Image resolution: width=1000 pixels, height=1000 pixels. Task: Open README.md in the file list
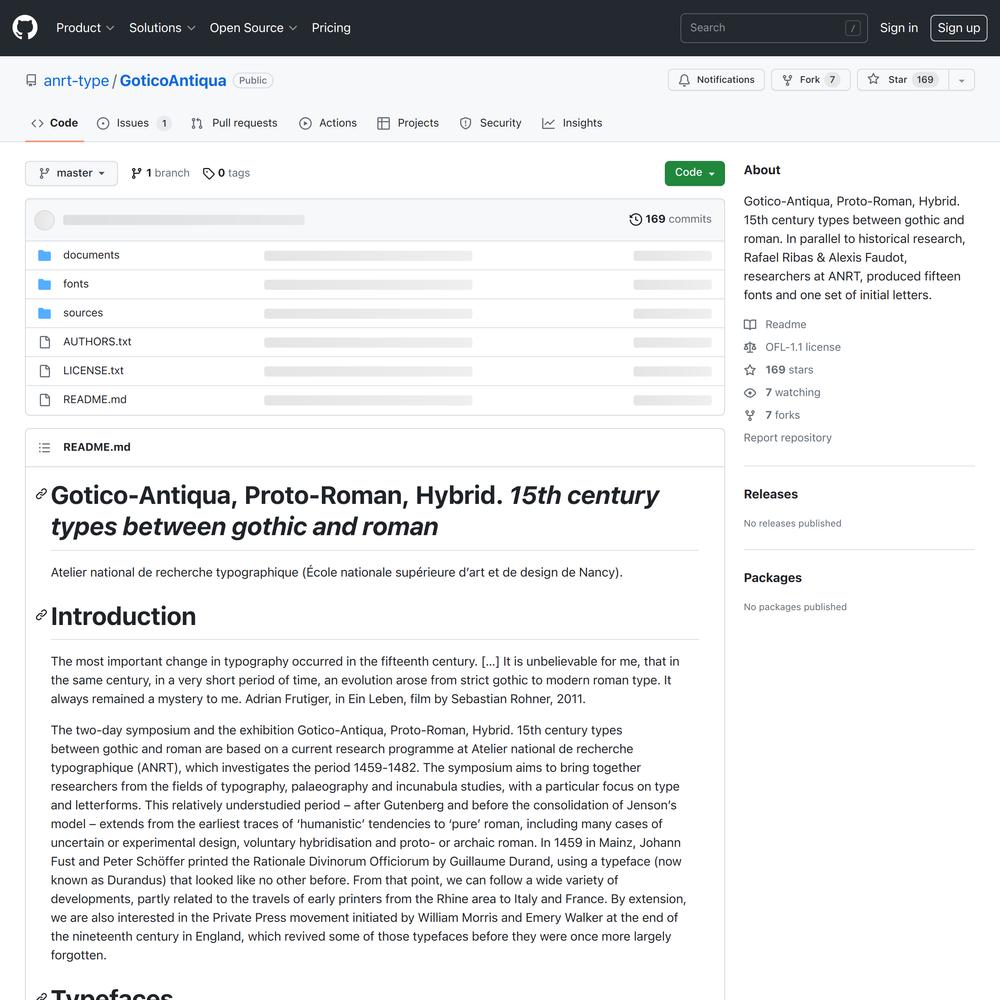(94, 399)
